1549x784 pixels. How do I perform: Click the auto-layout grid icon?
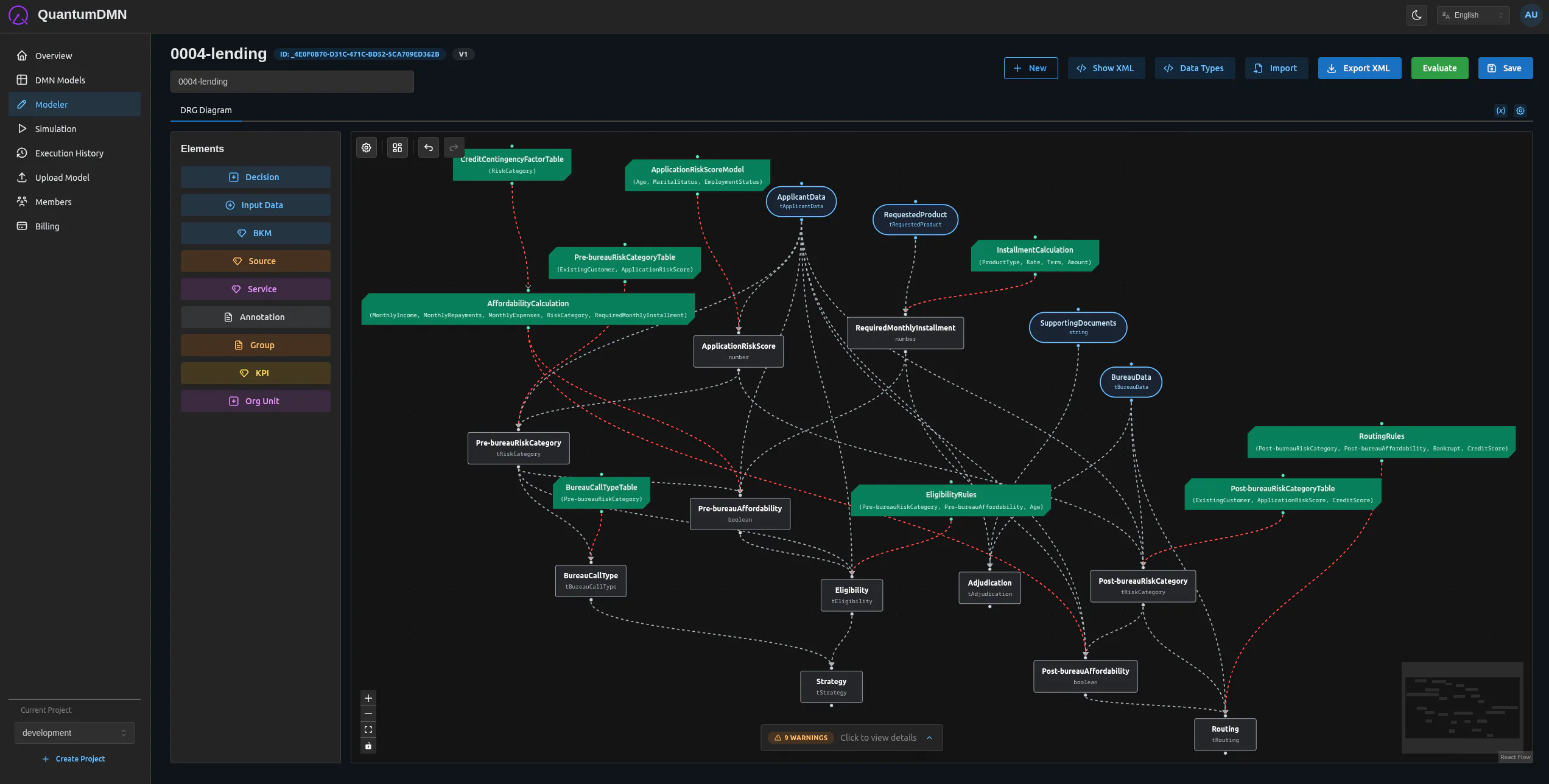(x=397, y=147)
